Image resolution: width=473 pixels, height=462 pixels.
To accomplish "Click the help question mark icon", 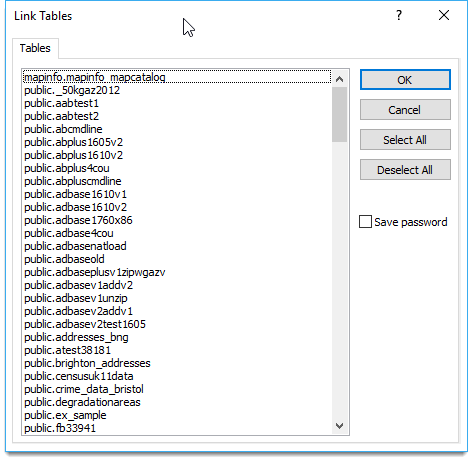I will (x=399, y=15).
